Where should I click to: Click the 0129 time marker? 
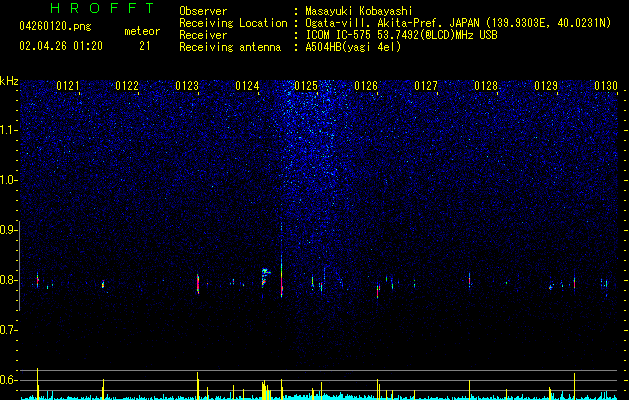(x=546, y=86)
